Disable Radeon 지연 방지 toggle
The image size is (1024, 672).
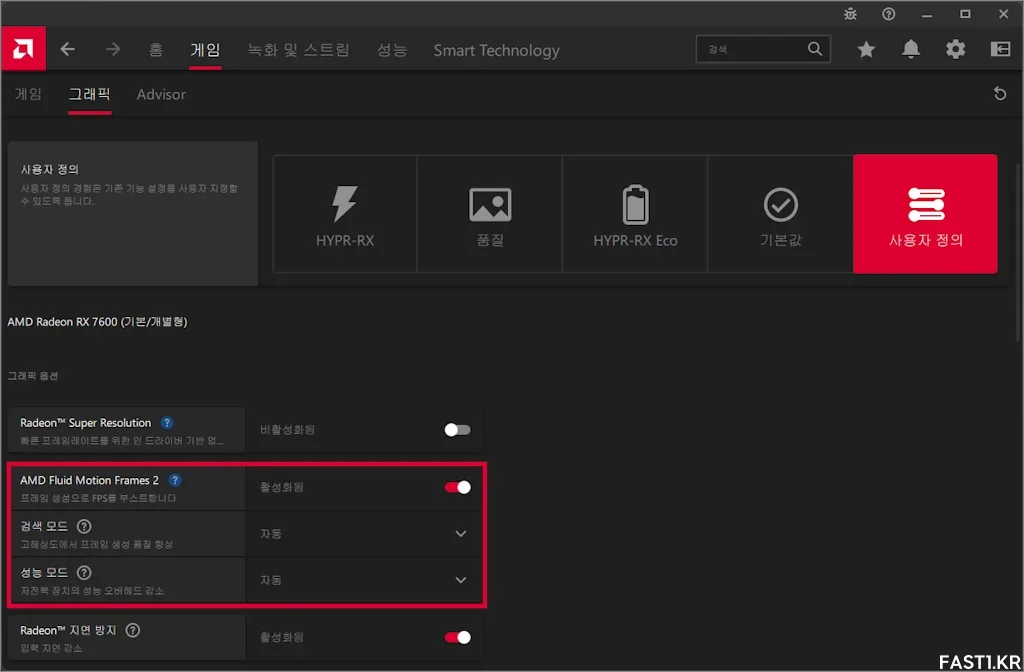coord(457,637)
